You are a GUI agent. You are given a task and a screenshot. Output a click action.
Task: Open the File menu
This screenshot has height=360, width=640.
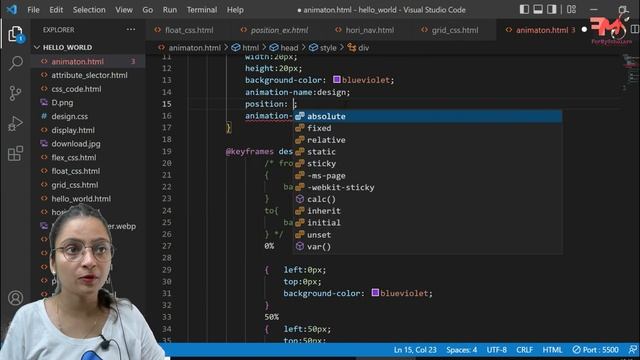pos(33,9)
